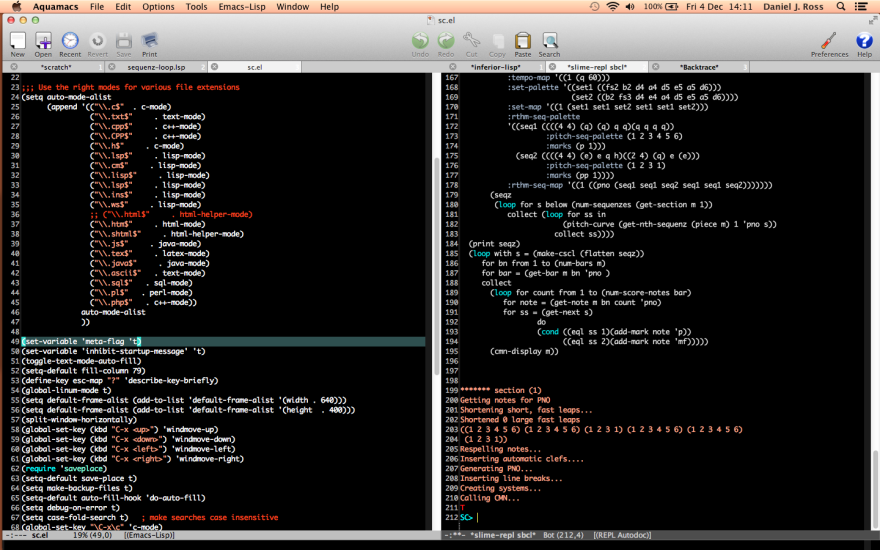Open the Help menu in menu bar

coord(329,7)
